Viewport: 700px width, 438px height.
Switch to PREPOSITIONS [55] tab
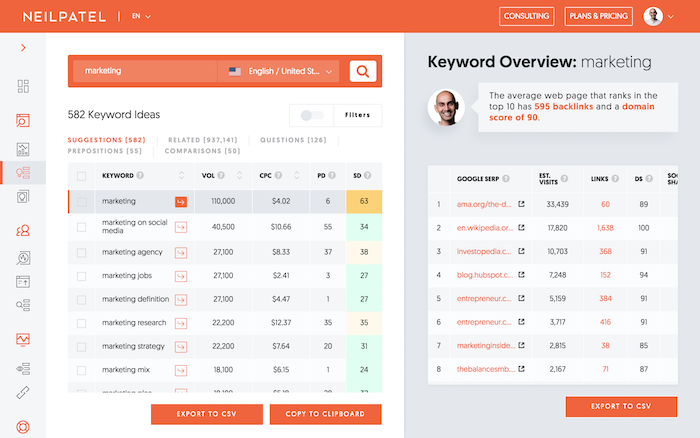click(105, 151)
